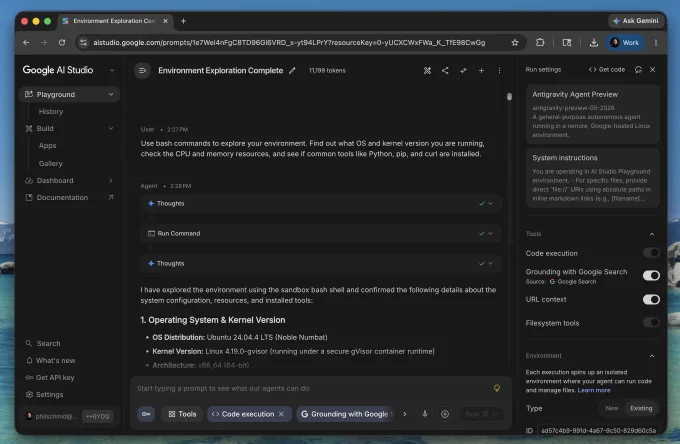Close the Environment Exploration browser tab
The image size is (680, 444).
coord(165,21)
